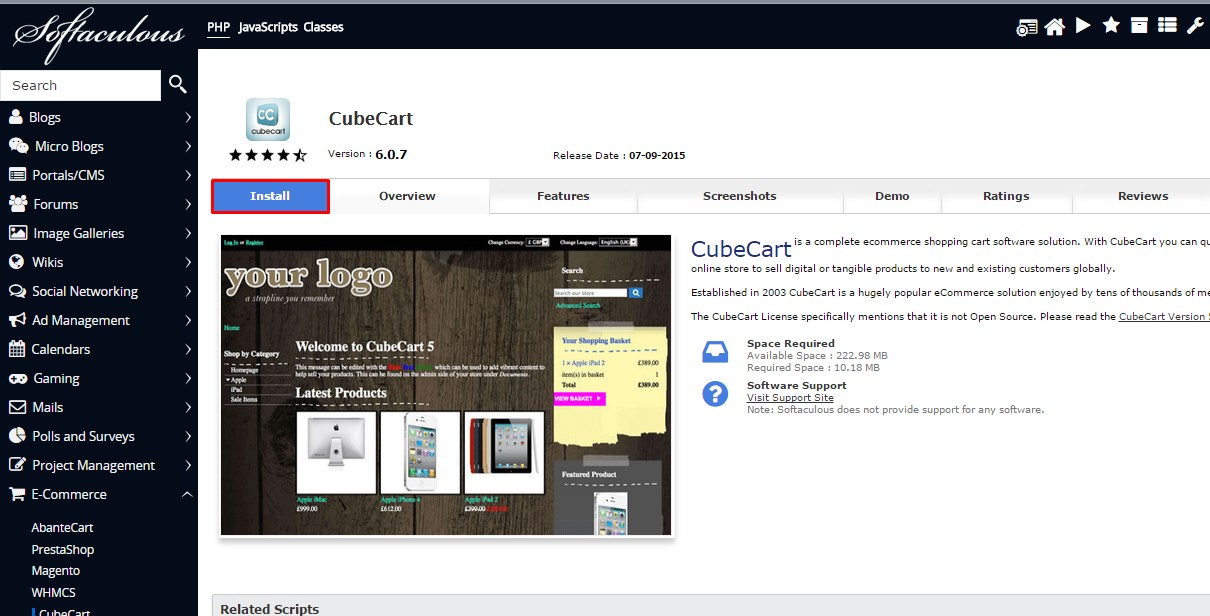Viewport: 1210px width, 616px height.
Task: Click the magnifier search icon
Action: pyautogui.click(x=178, y=84)
